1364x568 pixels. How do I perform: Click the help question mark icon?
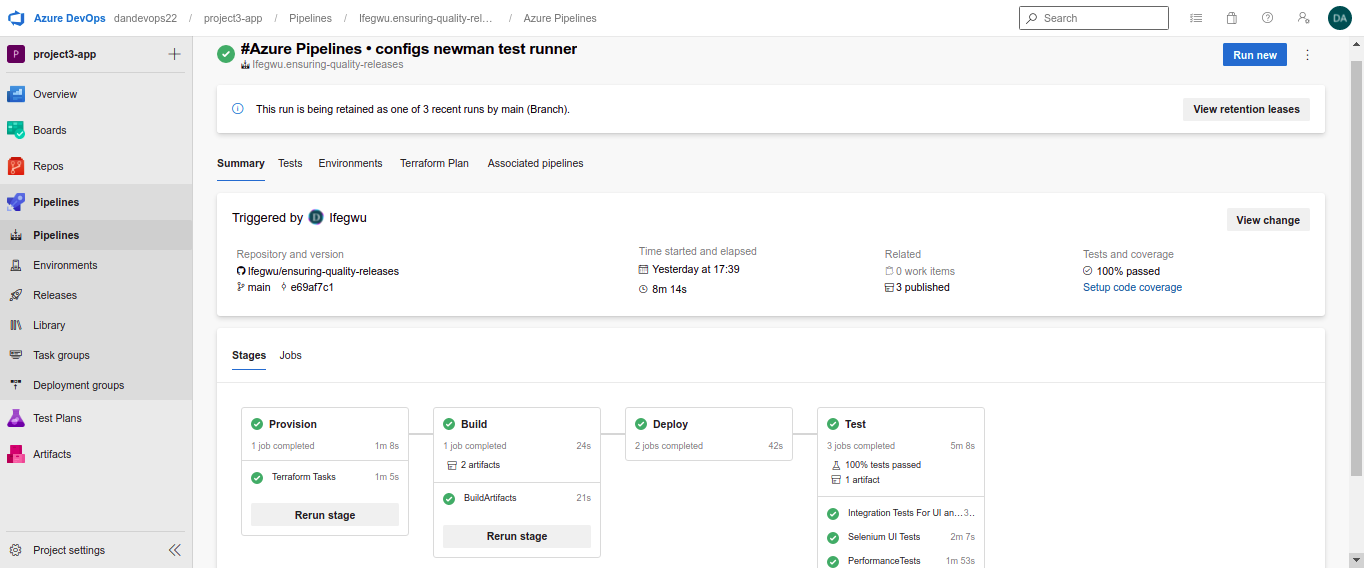1267,18
